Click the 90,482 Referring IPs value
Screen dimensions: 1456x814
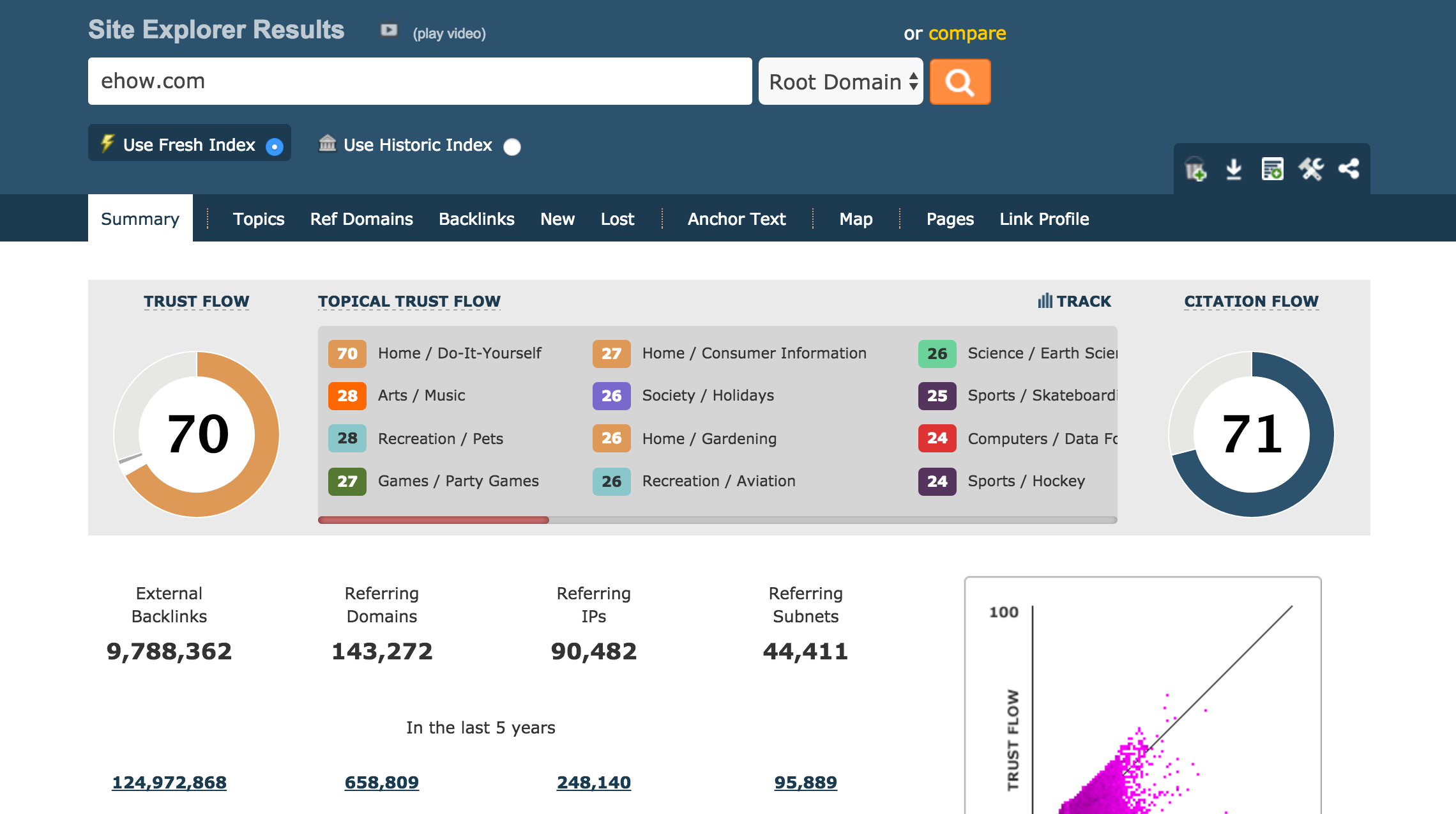click(x=594, y=652)
